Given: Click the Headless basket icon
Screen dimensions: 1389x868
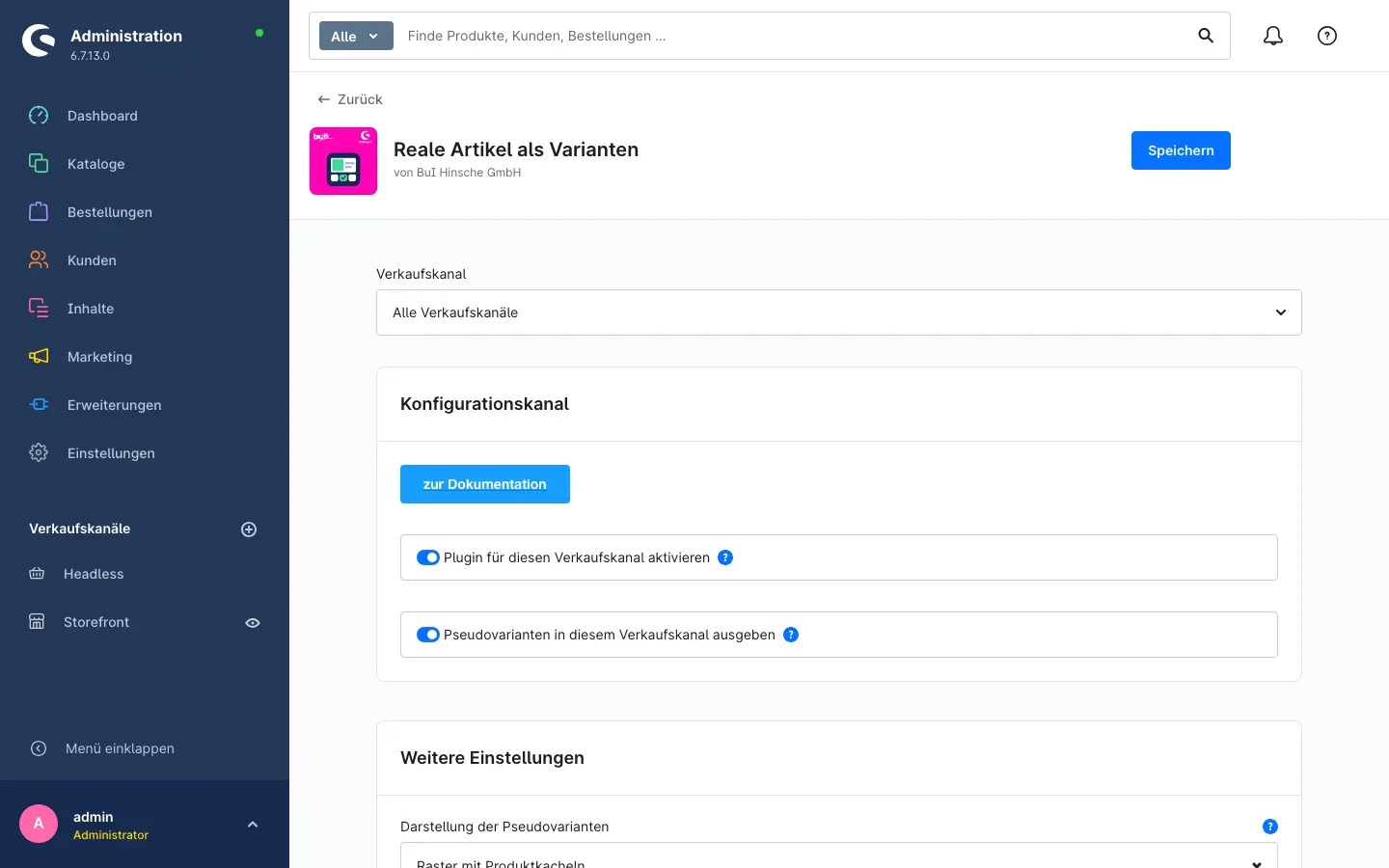Looking at the screenshot, I should click(x=37, y=574).
